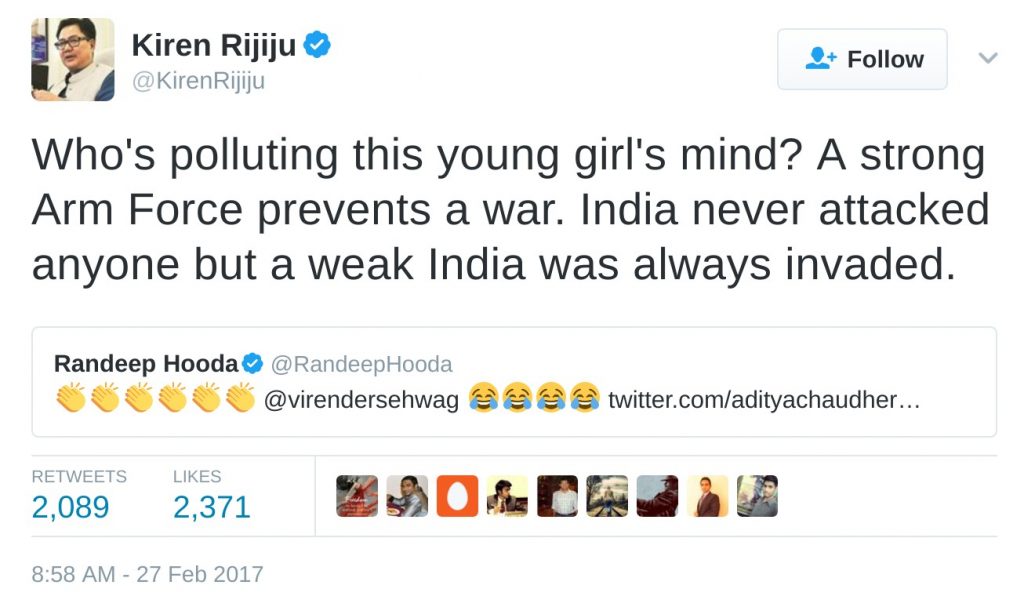Open the 8:58 AM - 27 Feb 2017 timestamp
Viewport: 1024px width, 607px height.
click(x=147, y=574)
